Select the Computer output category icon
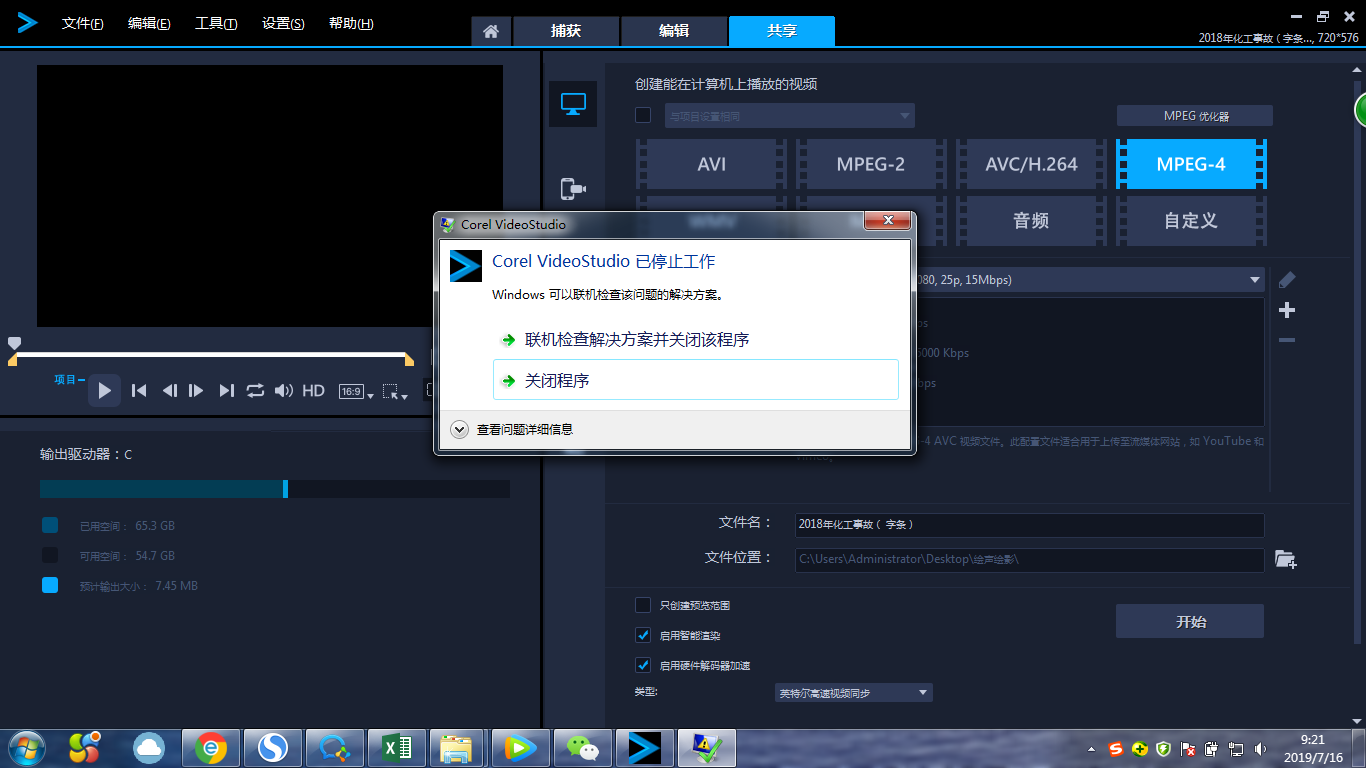The height and width of the screenshot is (768, 1366). [573, 104]
